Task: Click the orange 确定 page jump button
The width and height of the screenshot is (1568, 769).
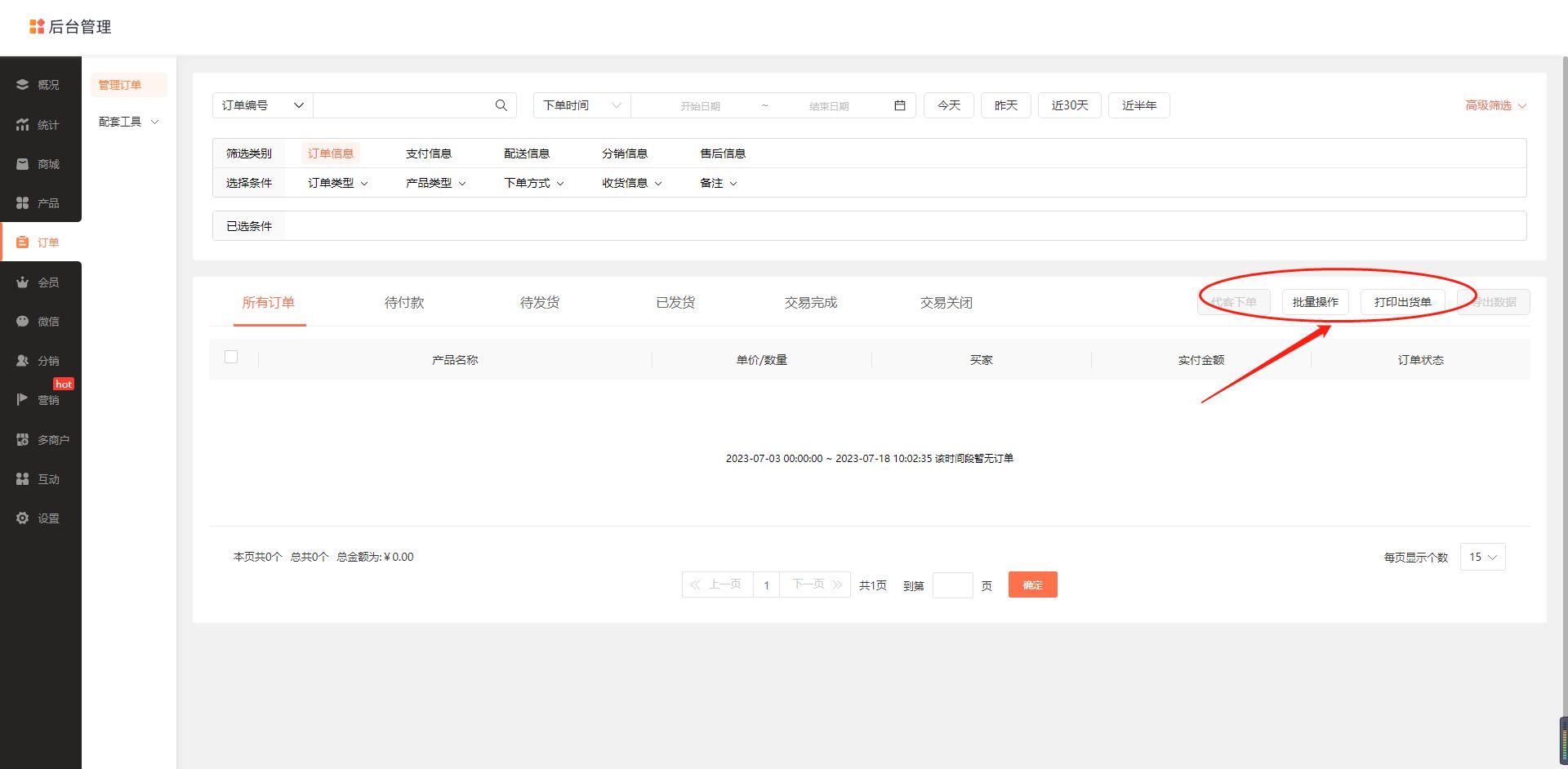Action: (1033, 585)
